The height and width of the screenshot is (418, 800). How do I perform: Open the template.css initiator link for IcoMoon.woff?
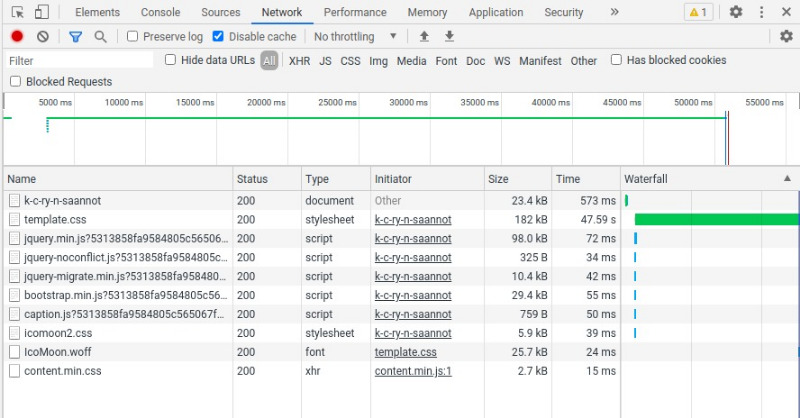(x=405, y=352)
